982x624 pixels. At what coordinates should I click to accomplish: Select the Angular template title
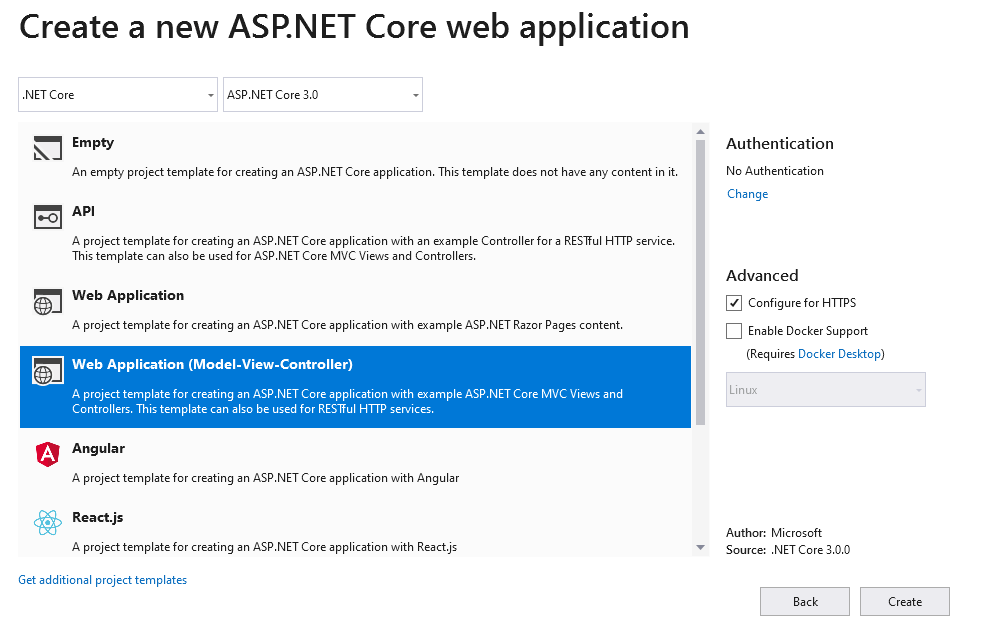tap(98, 448)
